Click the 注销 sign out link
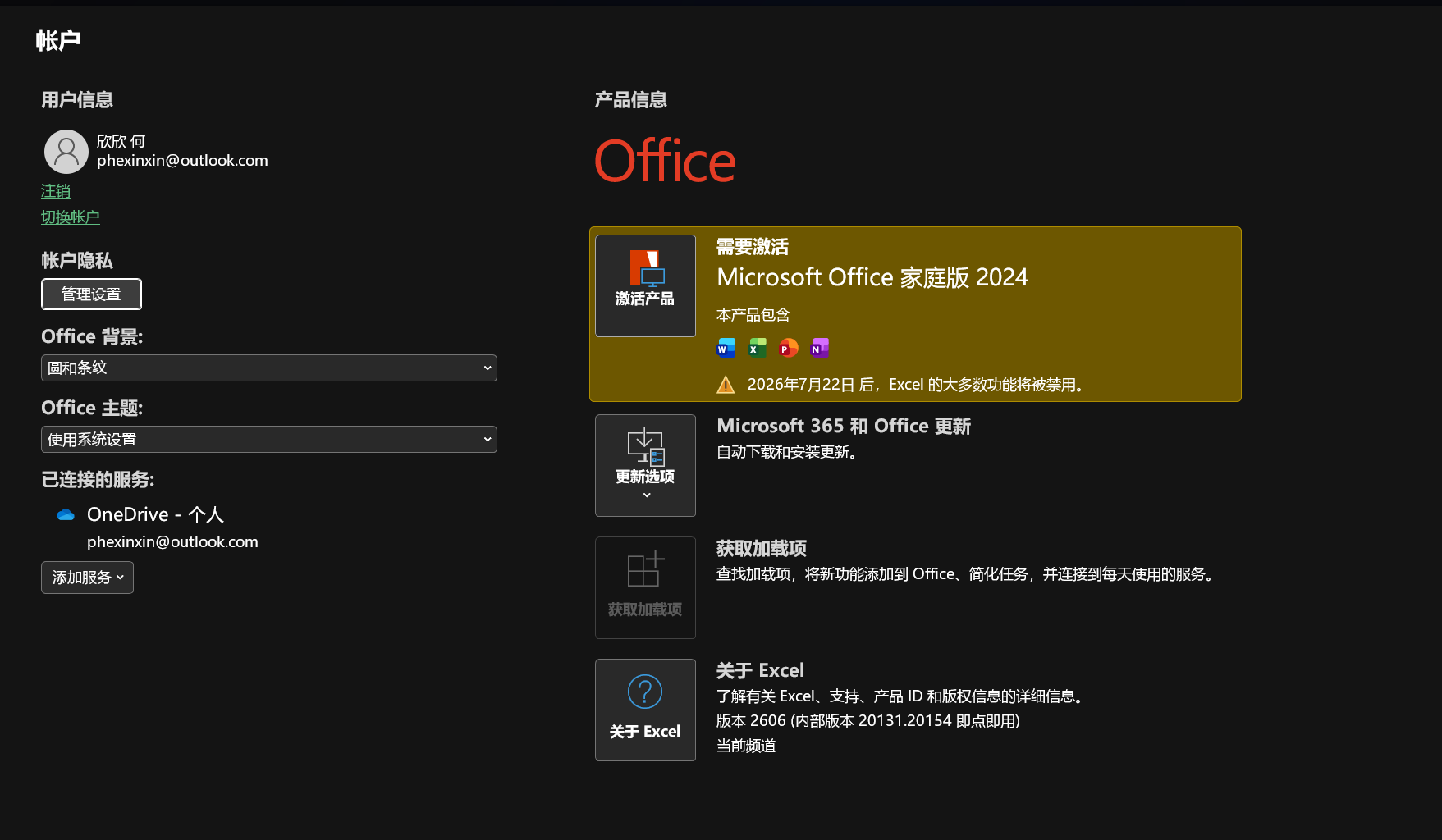The image size is (1442, 840). [x=56, y=191]
